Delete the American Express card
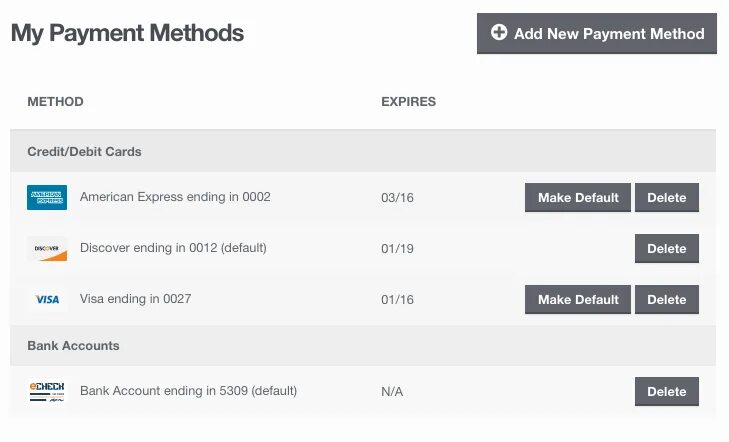This screenshot has height=442, width=729. 666,198
